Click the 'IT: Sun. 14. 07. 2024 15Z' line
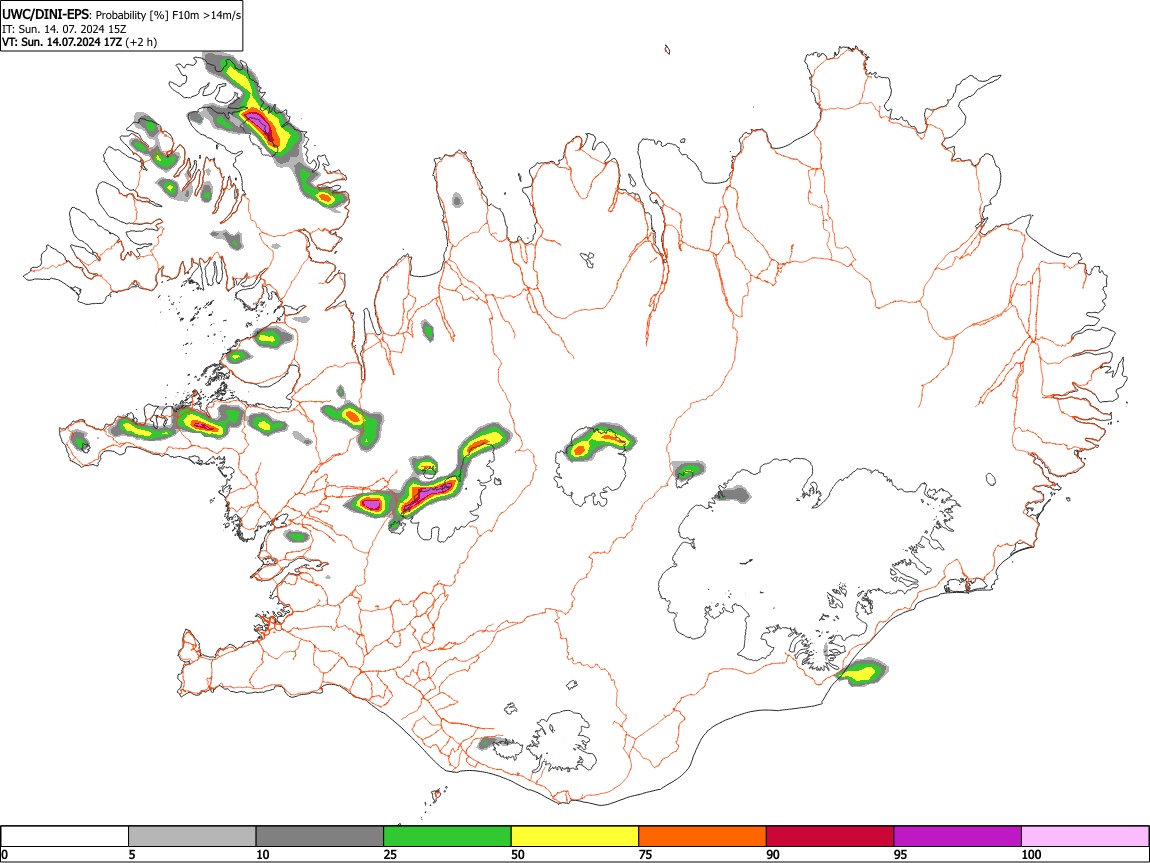 click(64, 29)
